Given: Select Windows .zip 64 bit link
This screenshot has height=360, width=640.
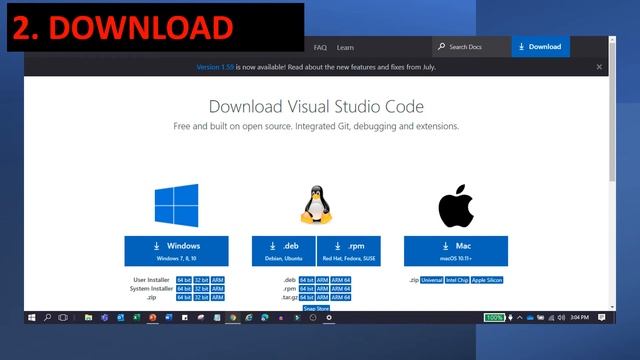Looking at the screenshot, I should tap(184, 297).
